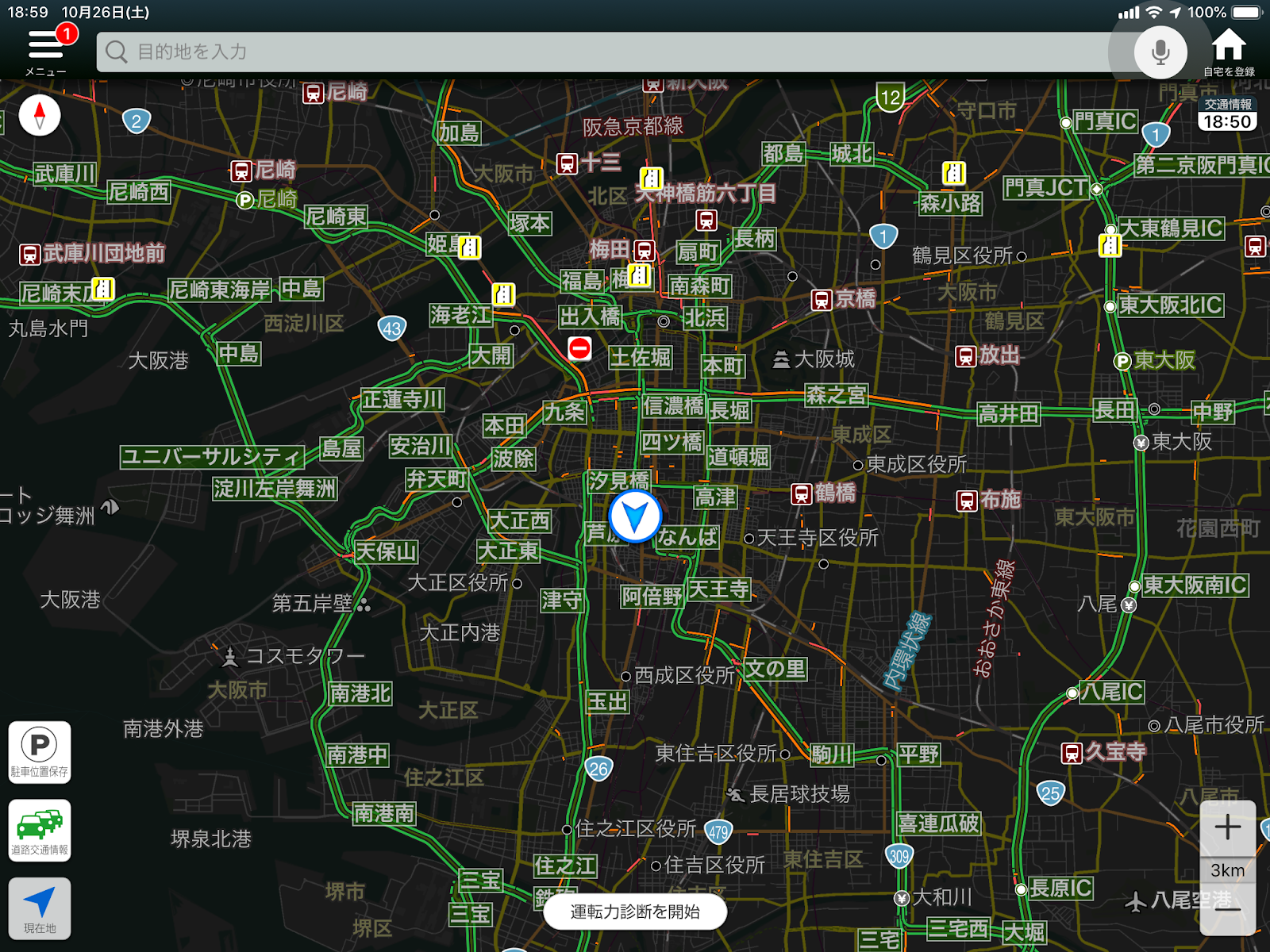This screenshot has height=952, width=1270.
Task: Tap route 43 shield marker
Action: coord(392,328)
